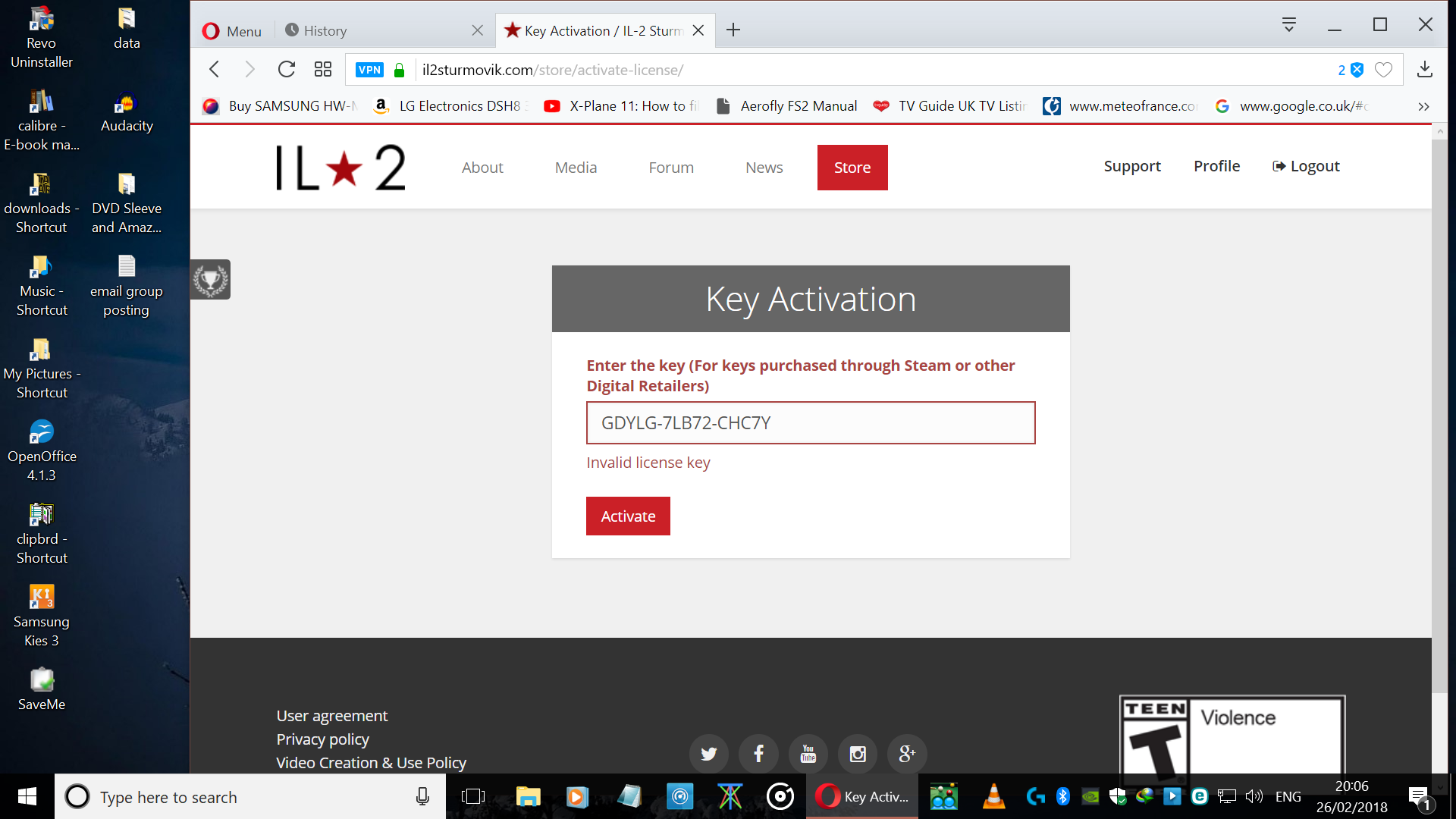Open the ad blocker shield badge
Image resolution: width=1456 pixels, height=819 pixels.
click(1351, 70)
